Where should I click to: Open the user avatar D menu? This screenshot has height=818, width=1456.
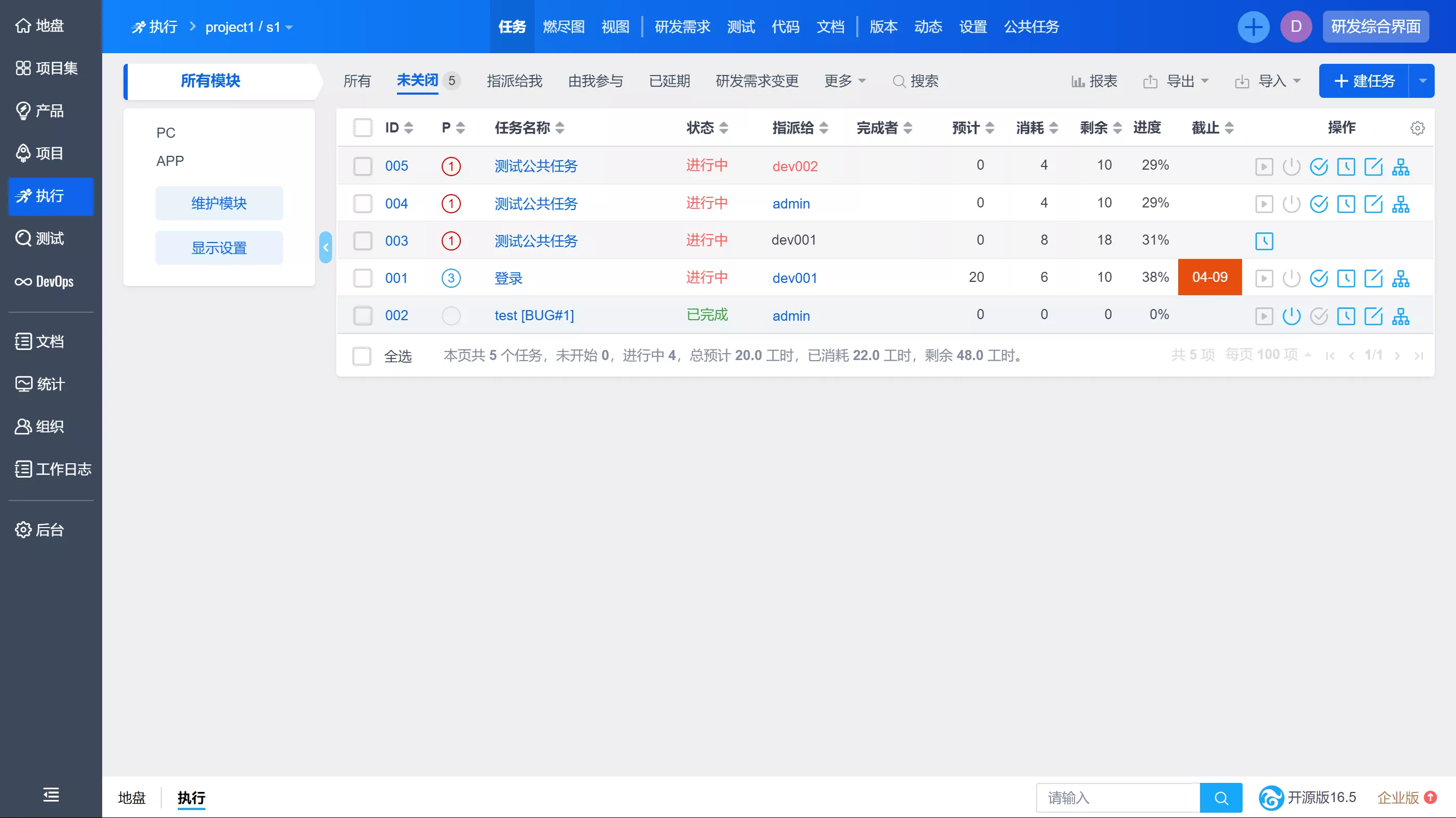tap(1295, 27)
